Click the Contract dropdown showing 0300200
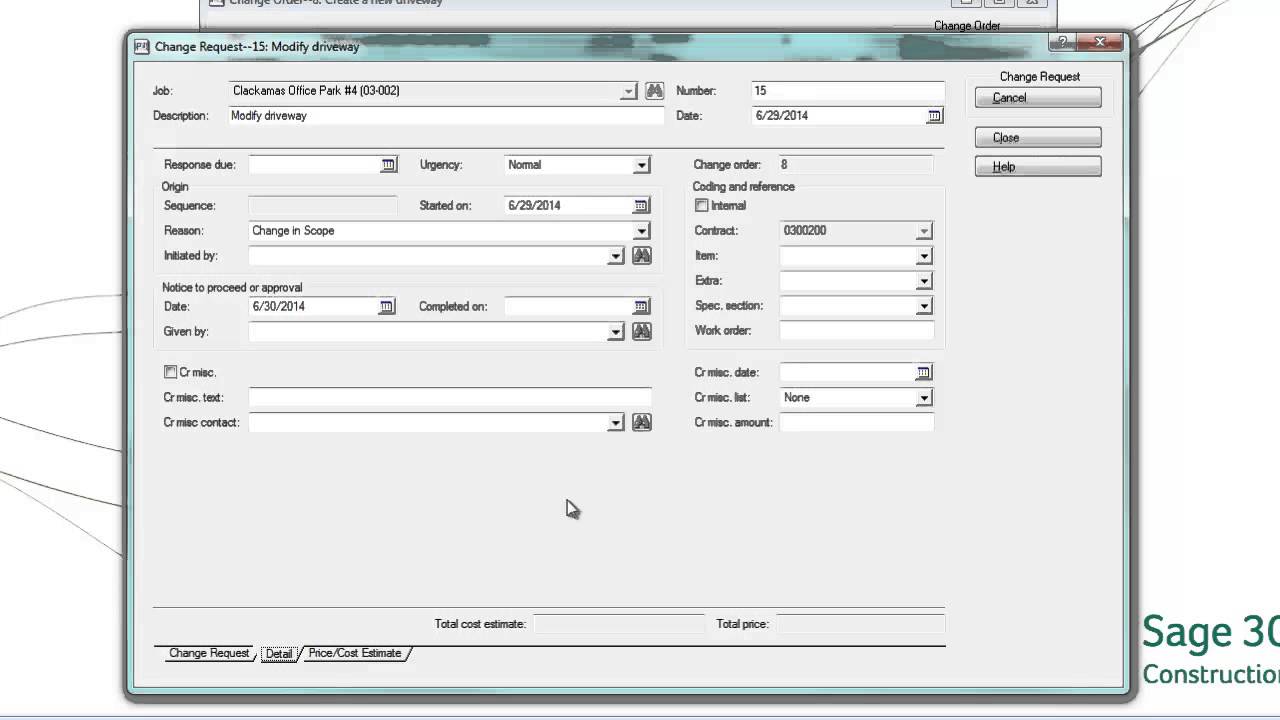 [856, 231]
